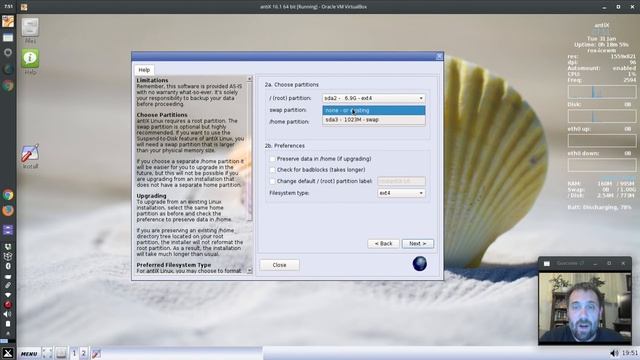Click the '2b. Preferences' heading

[284, 146]
